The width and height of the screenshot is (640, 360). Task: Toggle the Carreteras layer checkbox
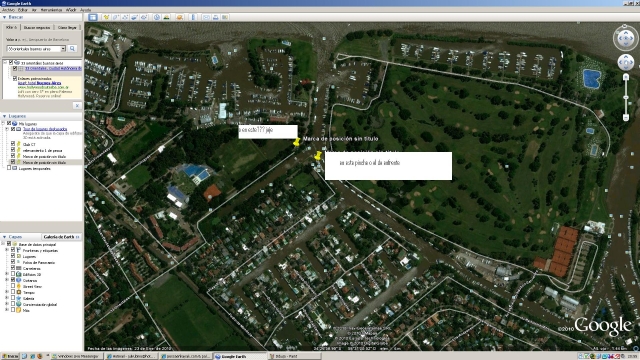(13, 268)
